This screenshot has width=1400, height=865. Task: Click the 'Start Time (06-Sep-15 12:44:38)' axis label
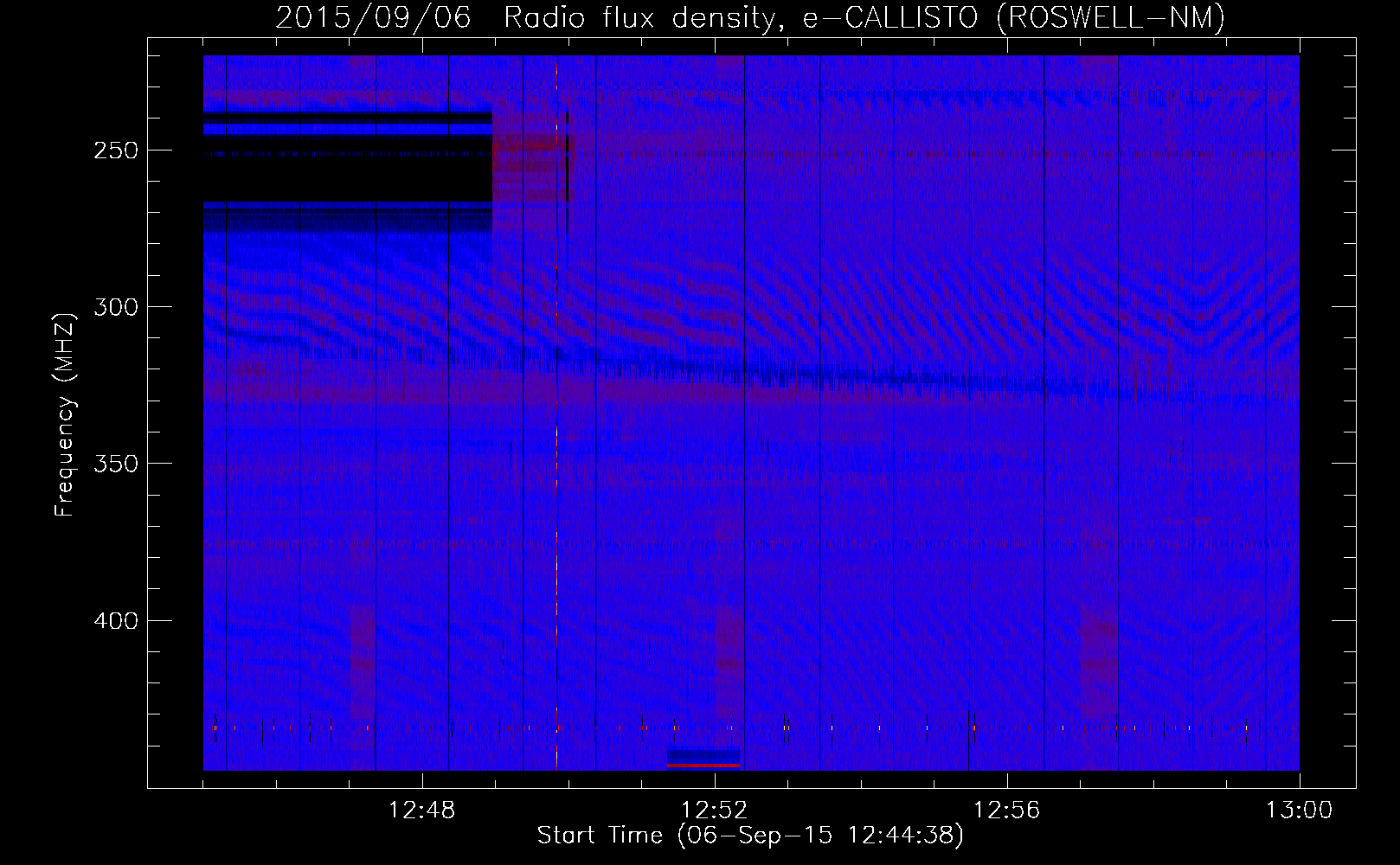[750, 836]
